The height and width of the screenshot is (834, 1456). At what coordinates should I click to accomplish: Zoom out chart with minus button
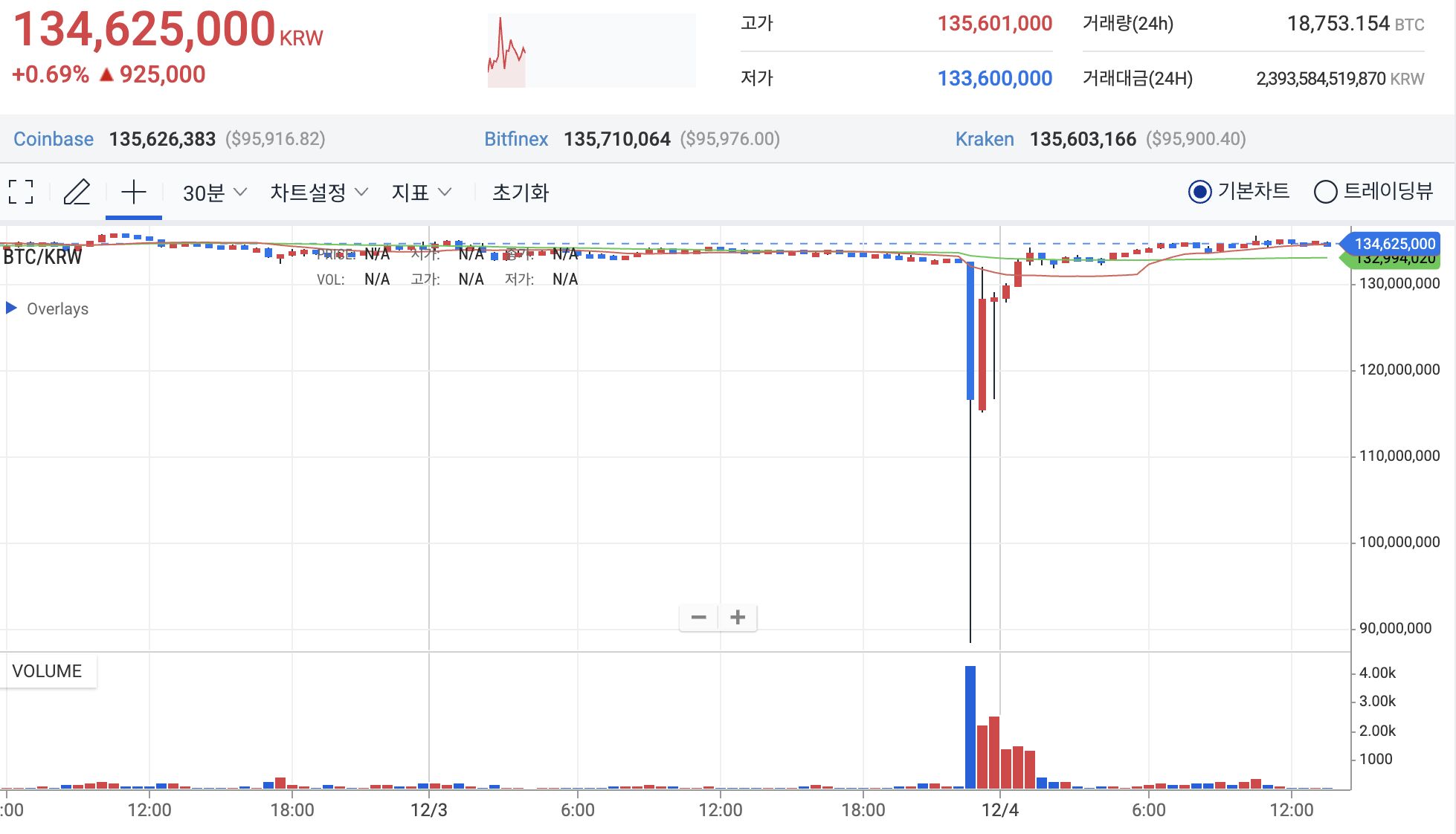(698, 617)
